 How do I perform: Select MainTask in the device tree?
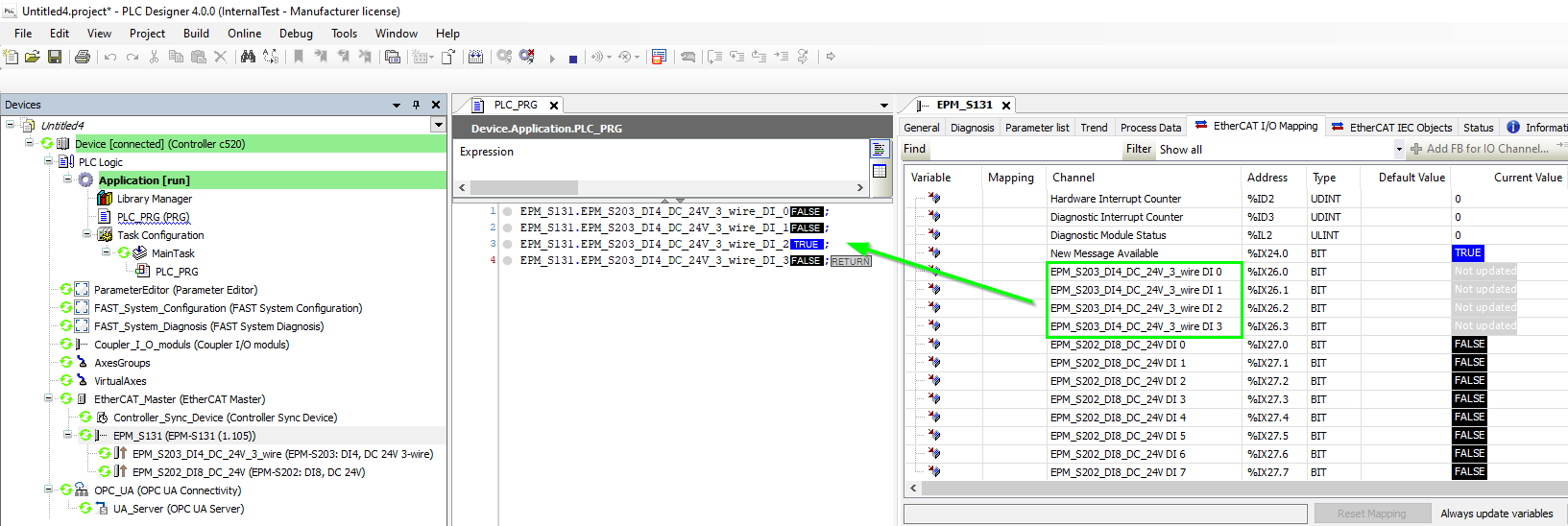point(173,252)
